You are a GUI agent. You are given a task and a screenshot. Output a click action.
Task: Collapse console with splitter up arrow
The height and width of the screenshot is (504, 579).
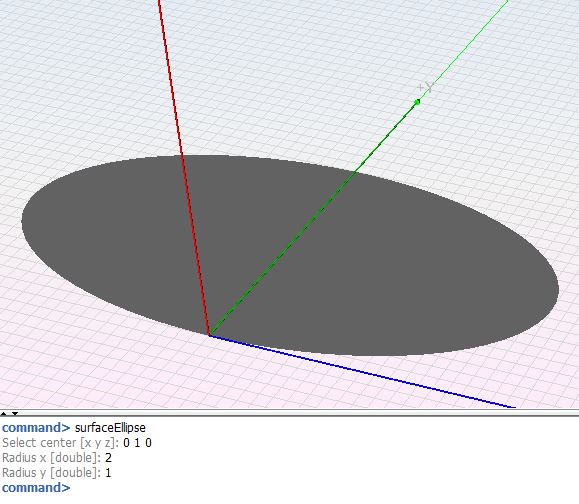point(3,413)
